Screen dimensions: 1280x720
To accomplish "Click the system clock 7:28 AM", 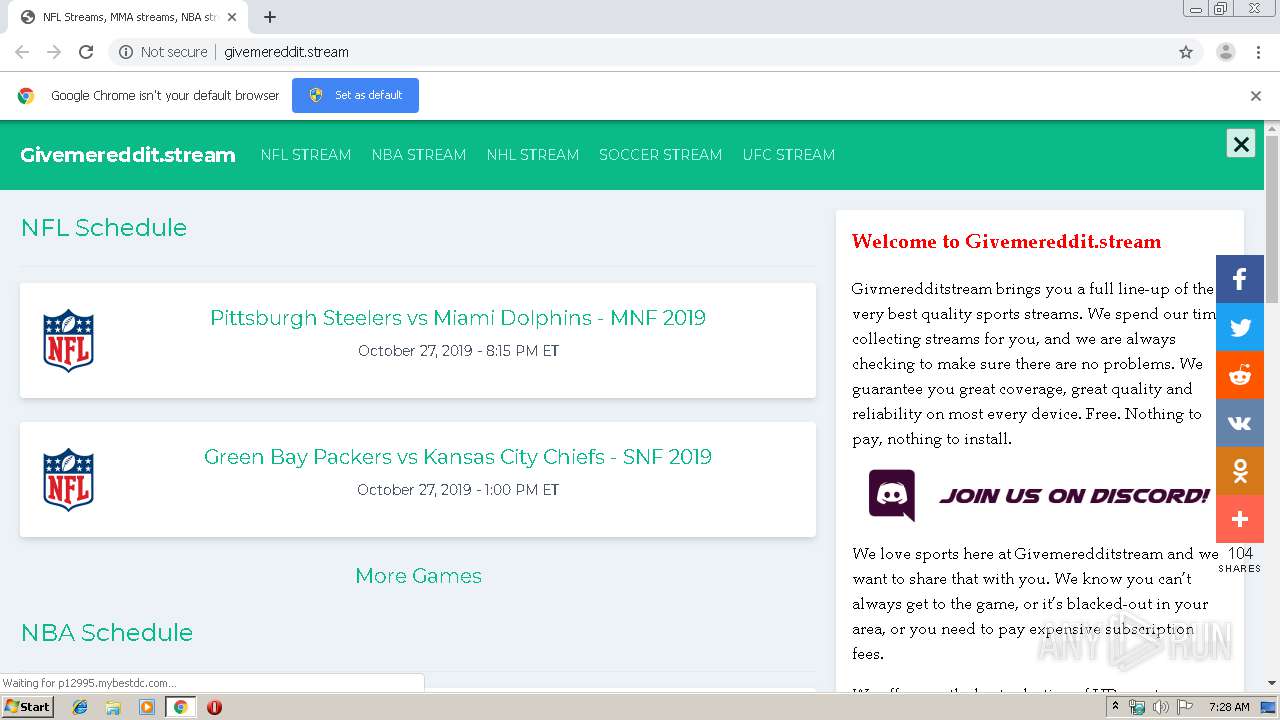I will tap(1229, 707).
